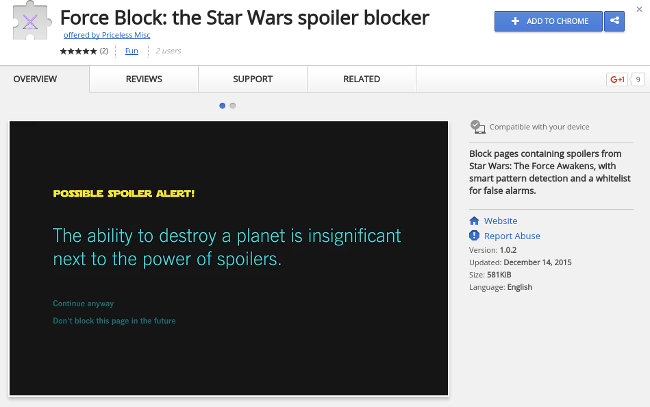Open the 'offered by Priceless Misc' link
650x407 pixels.
pyautogui.click(x=105, y=34)
